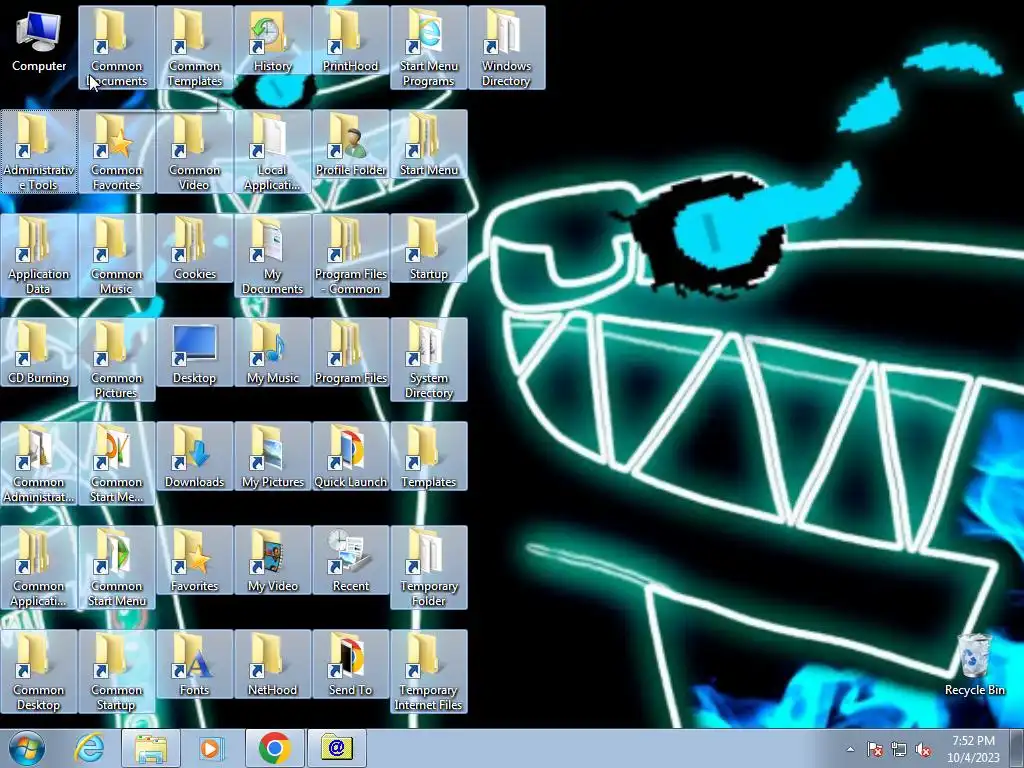Open Action Center flag tray icon
The image size is (1024, 768).
click(x=874, y=749)
